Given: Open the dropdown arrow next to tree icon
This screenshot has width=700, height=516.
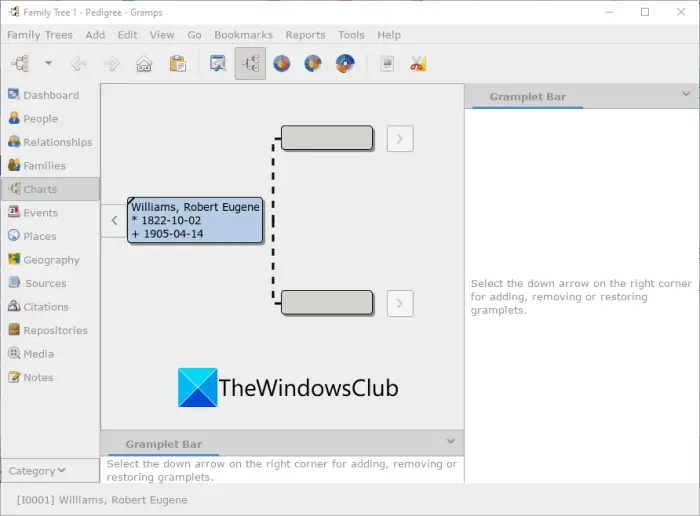Looking at the screenshot, I should 49,63.
